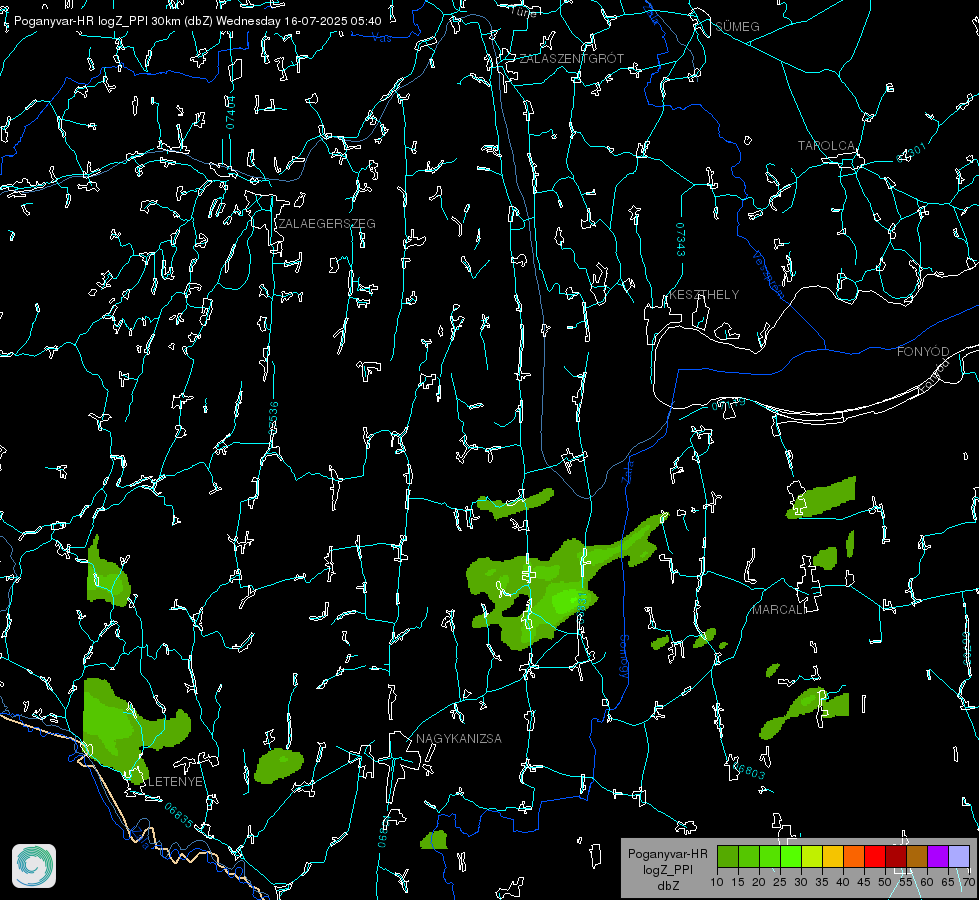This screenshot has height=900, width=979.
Task: Click the Somogy county border label
Action: pyautogui.click(x=623, y=657)
